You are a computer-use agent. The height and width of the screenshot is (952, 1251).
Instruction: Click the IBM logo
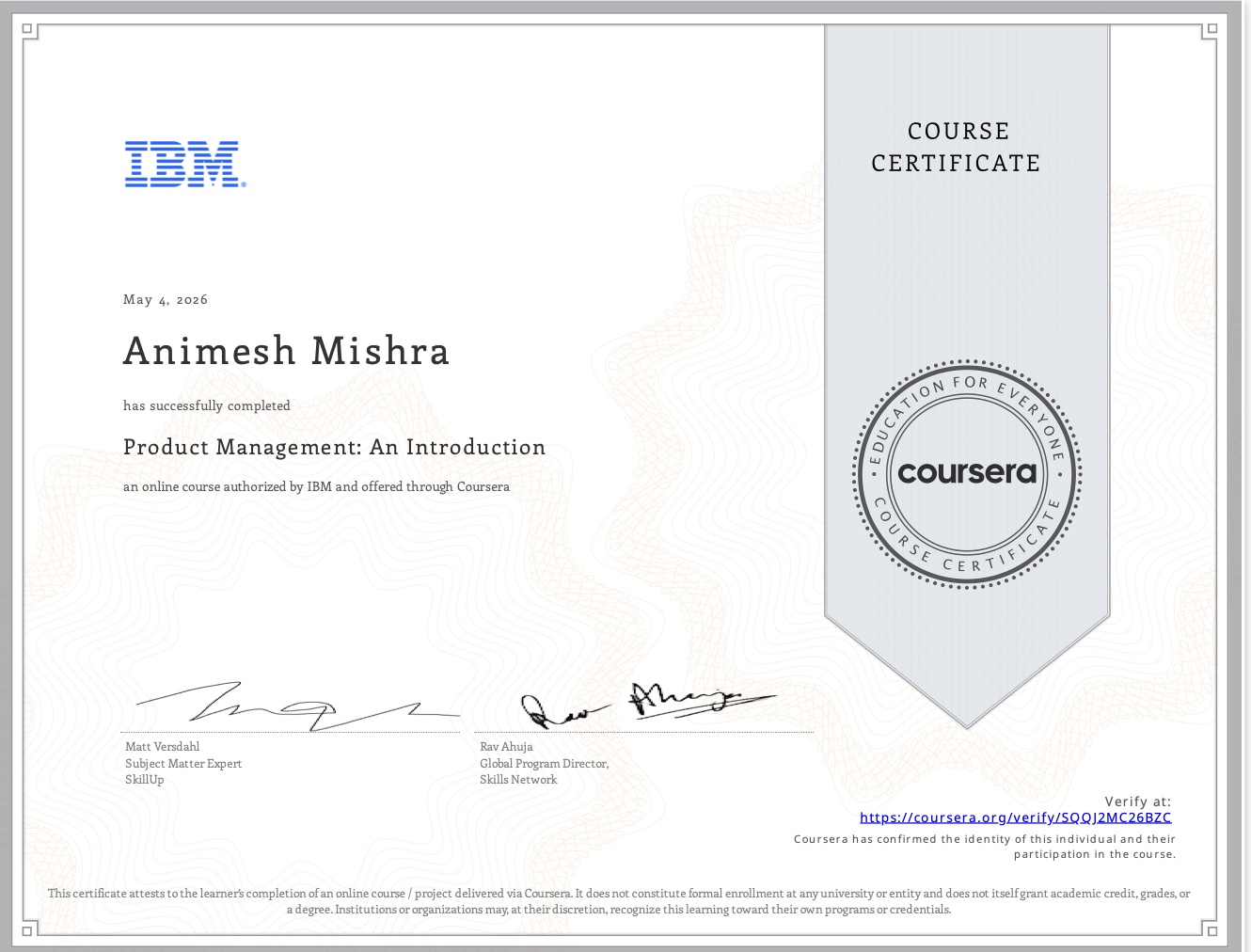point(185,165)
